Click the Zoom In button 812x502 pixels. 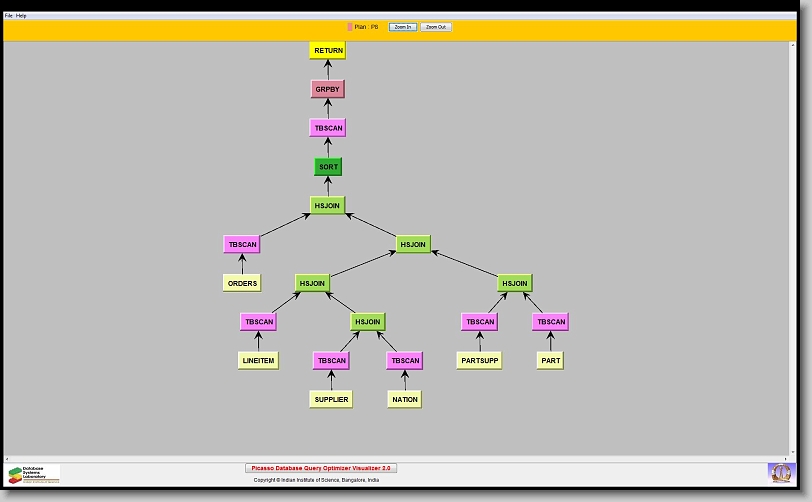(x=402, y=27)
